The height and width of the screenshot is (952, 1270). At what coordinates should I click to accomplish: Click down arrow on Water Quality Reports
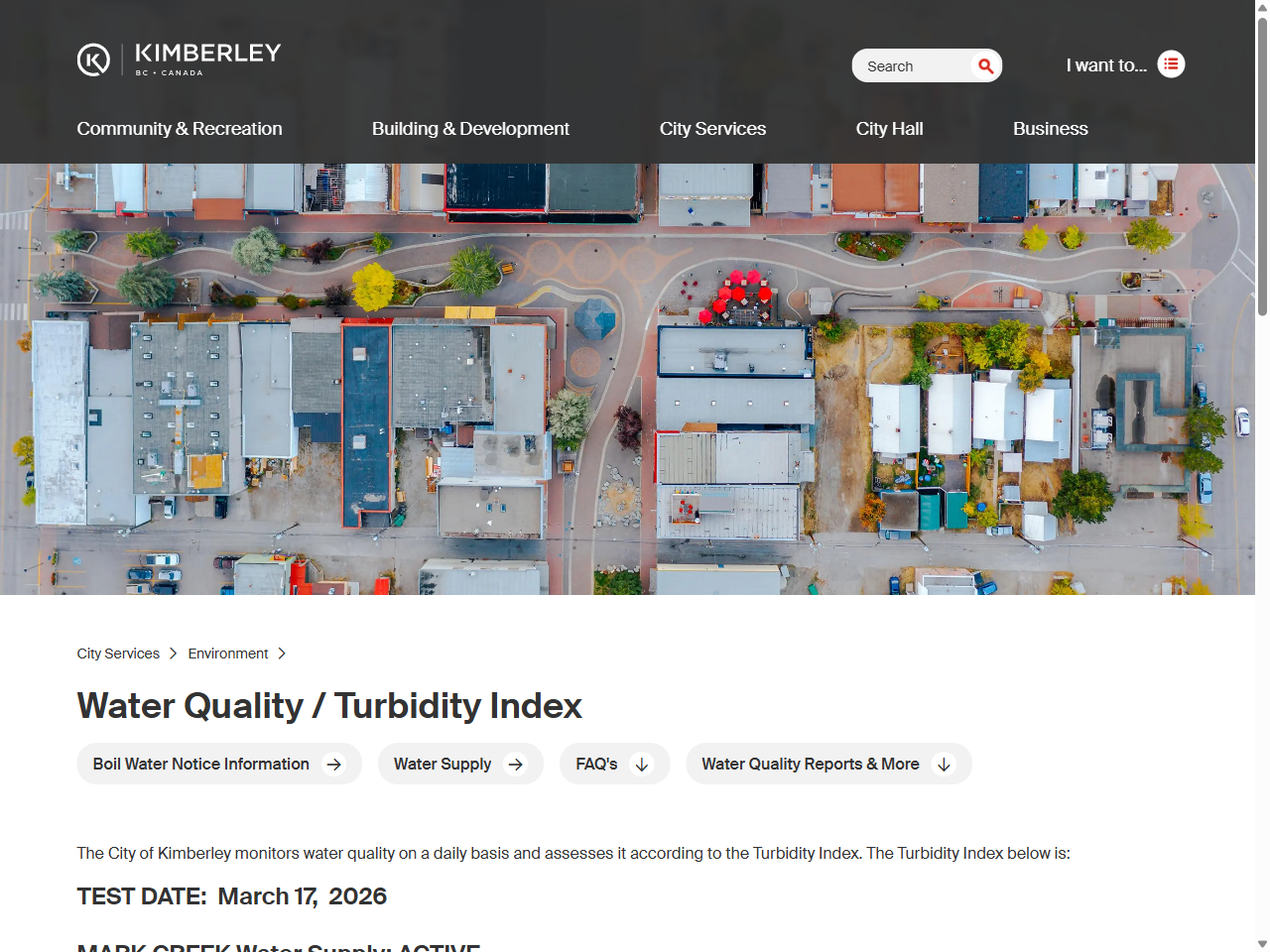(944, 765)
